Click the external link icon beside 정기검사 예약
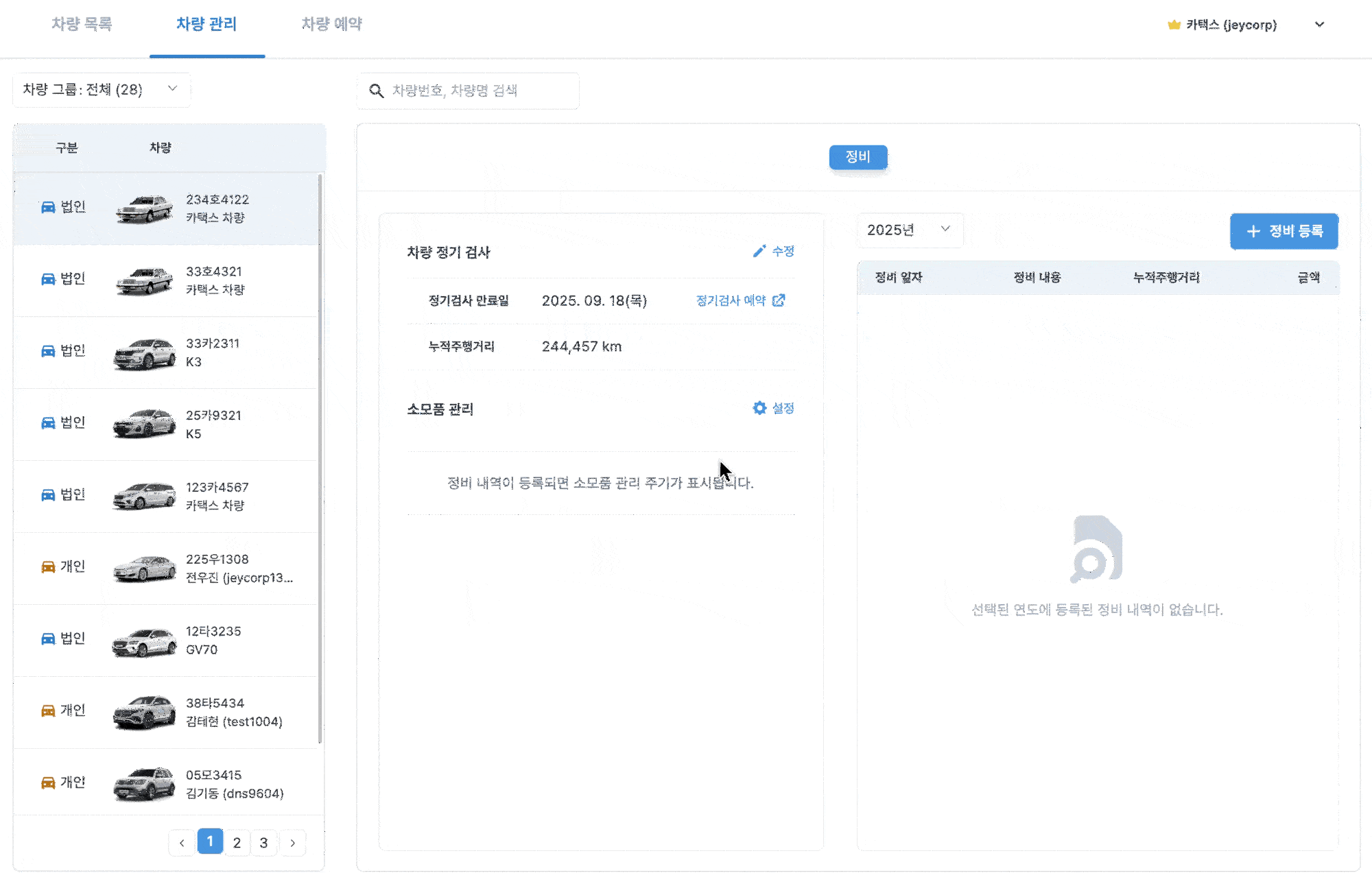This screenshot has height=886, width=1372. click(779, 300)
